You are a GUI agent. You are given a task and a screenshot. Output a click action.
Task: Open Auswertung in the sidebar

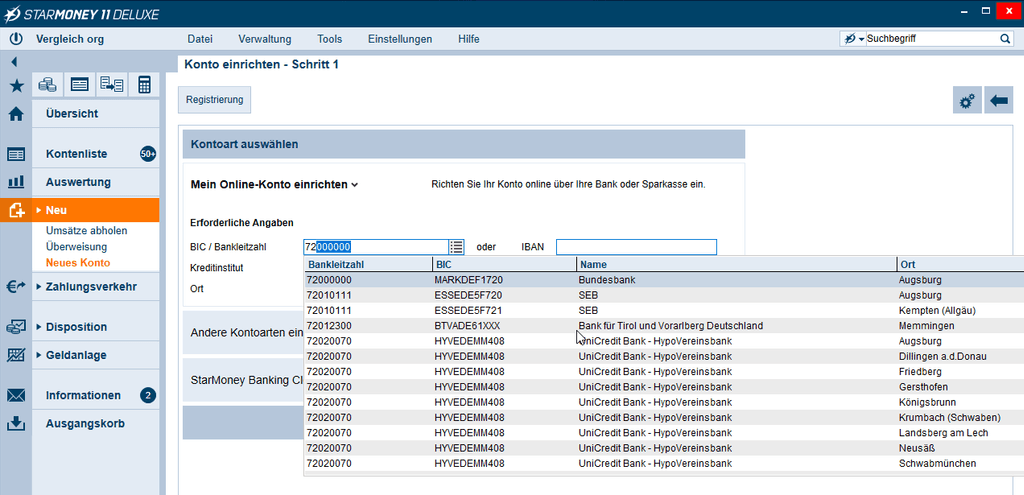point(95,182)
